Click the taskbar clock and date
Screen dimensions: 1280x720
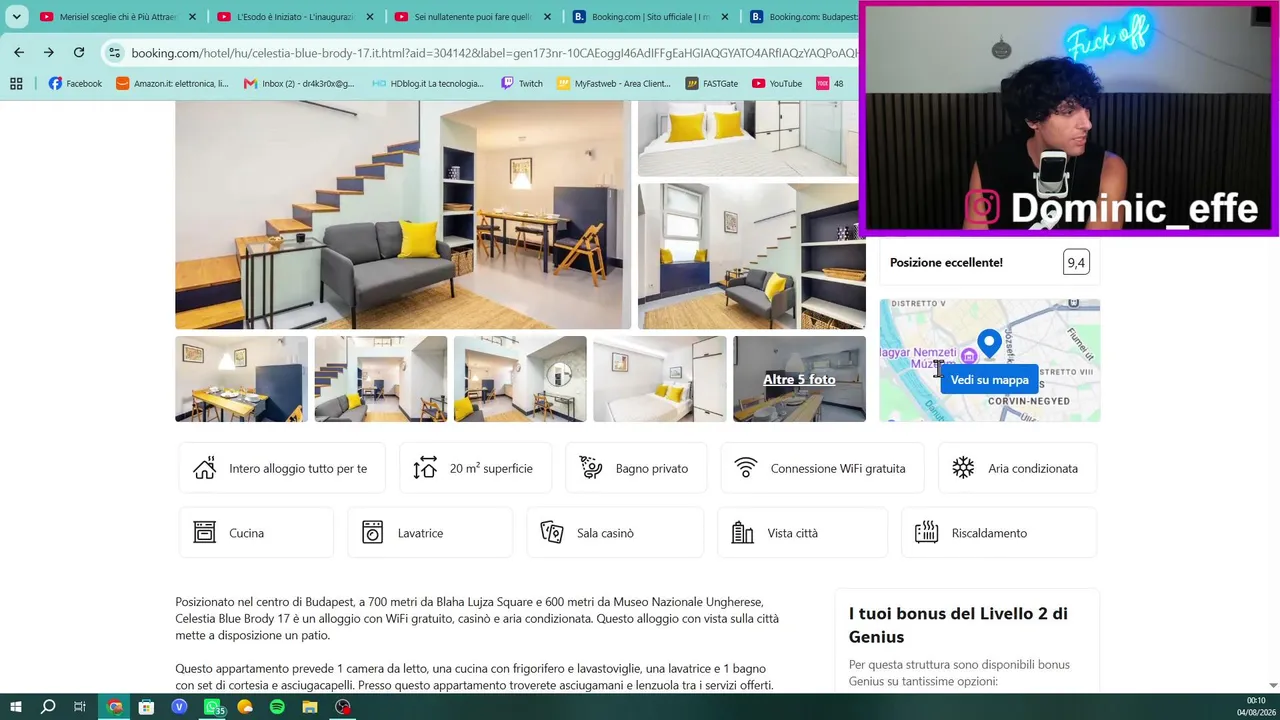pyautogui.click(x=1255, y=706)
